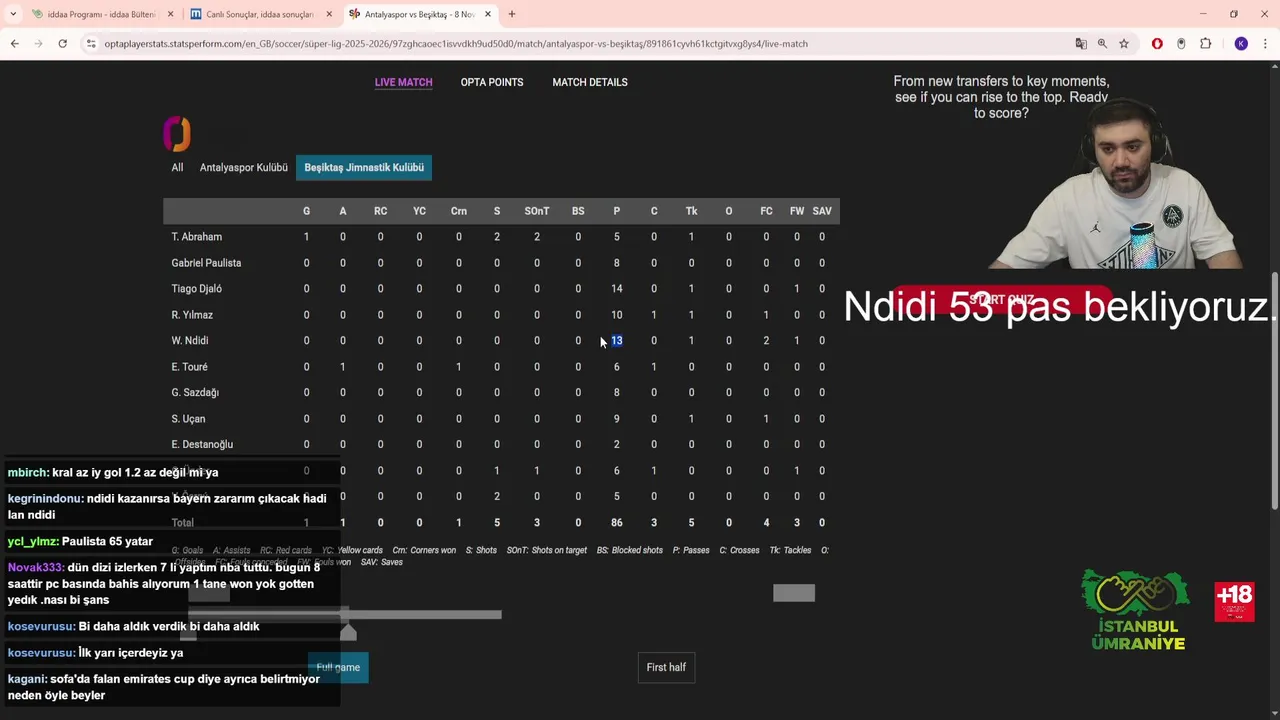Select the Gabriel Paulista player name
Image resolution: width=1280 pixels, height=720 pixels.
coord(206,263)
